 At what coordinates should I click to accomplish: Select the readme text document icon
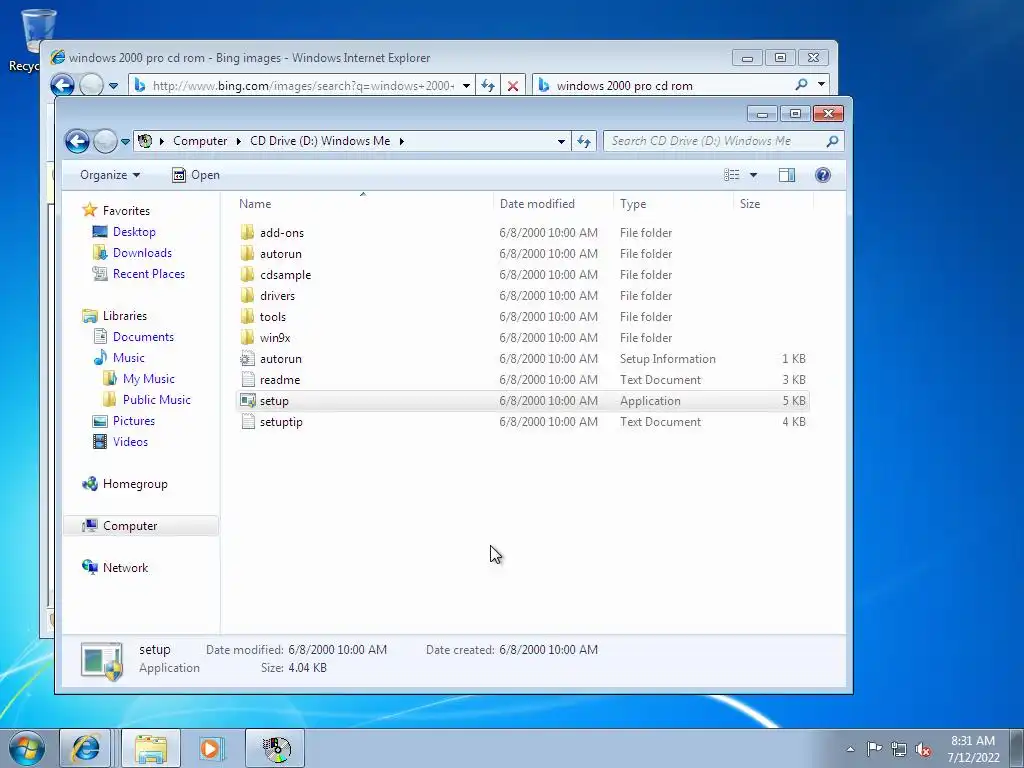click(248, 379)
